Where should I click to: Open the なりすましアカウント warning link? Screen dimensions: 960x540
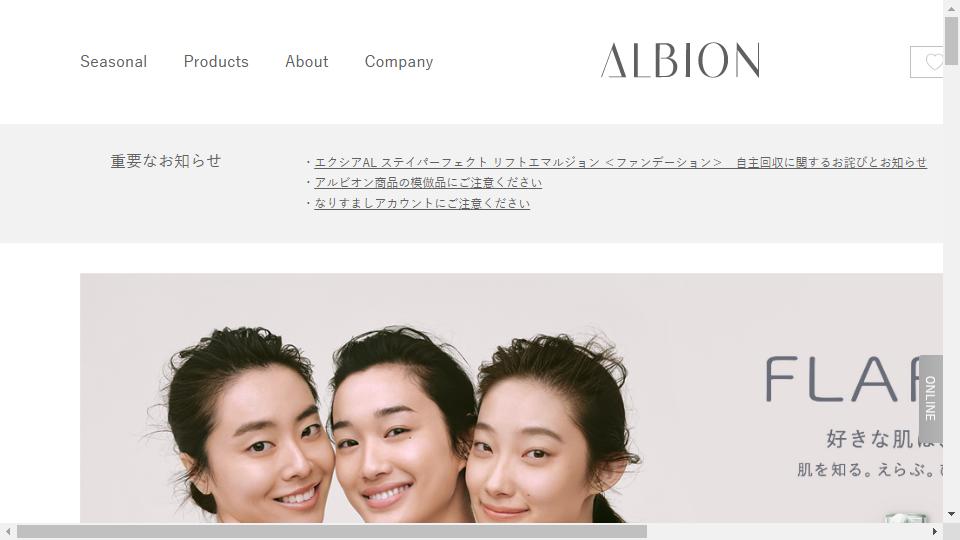422,203
